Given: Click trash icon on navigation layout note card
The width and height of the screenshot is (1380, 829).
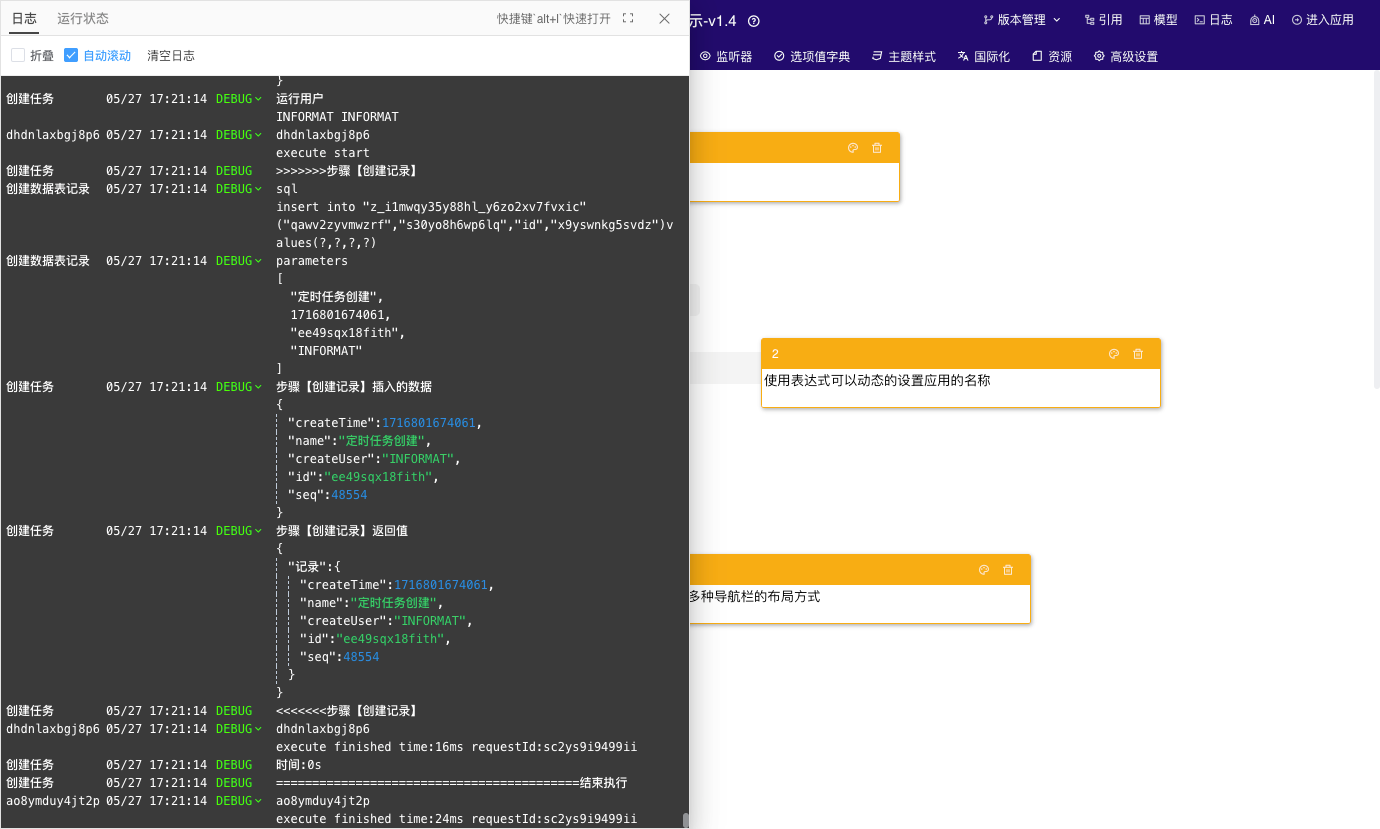Looking at the screenshot, I should pyautogui.click(x=1007, y=570).
